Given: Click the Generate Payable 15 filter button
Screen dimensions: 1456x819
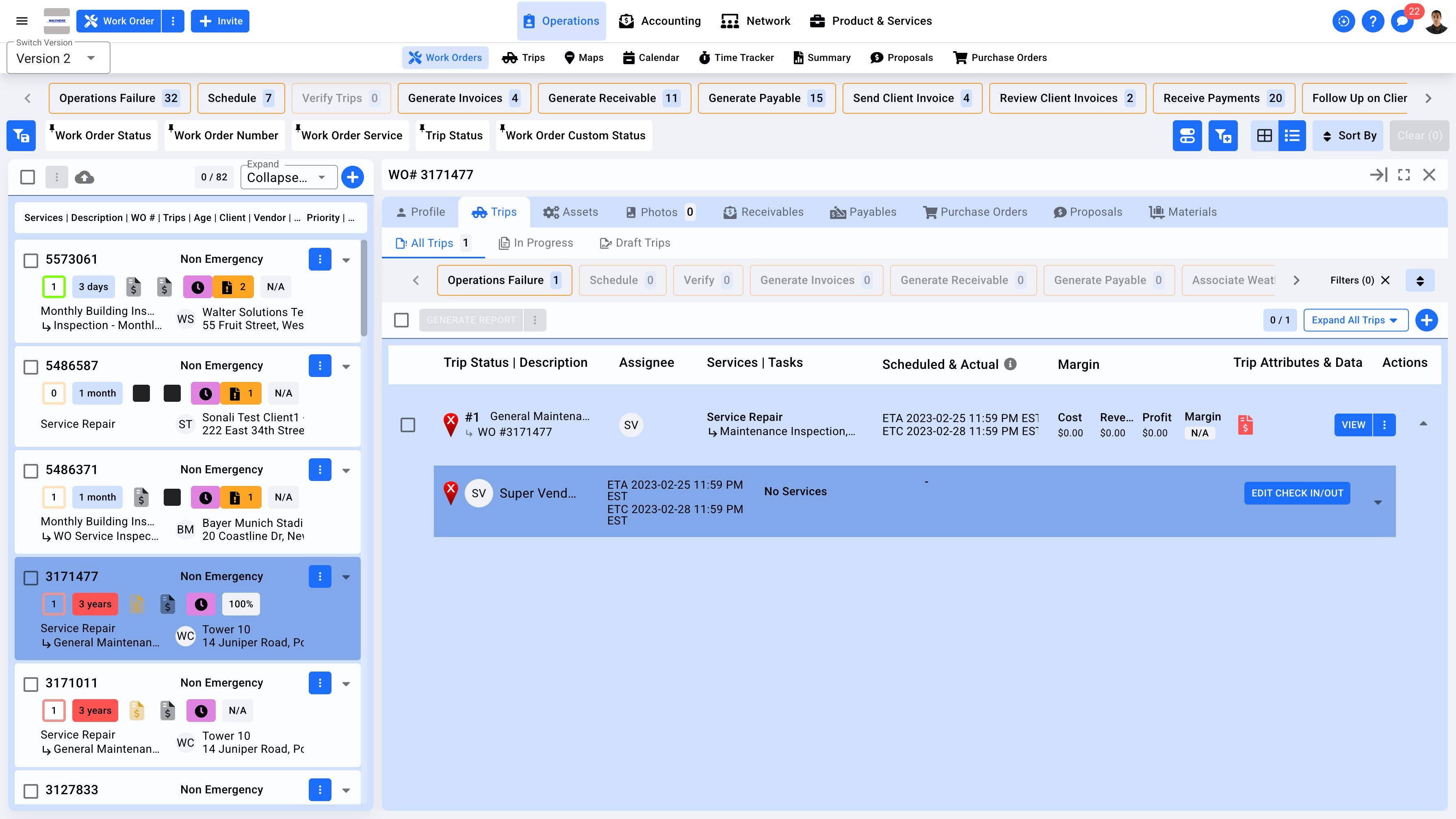Looking at the screenshot, I should click(x=766, y=98).
